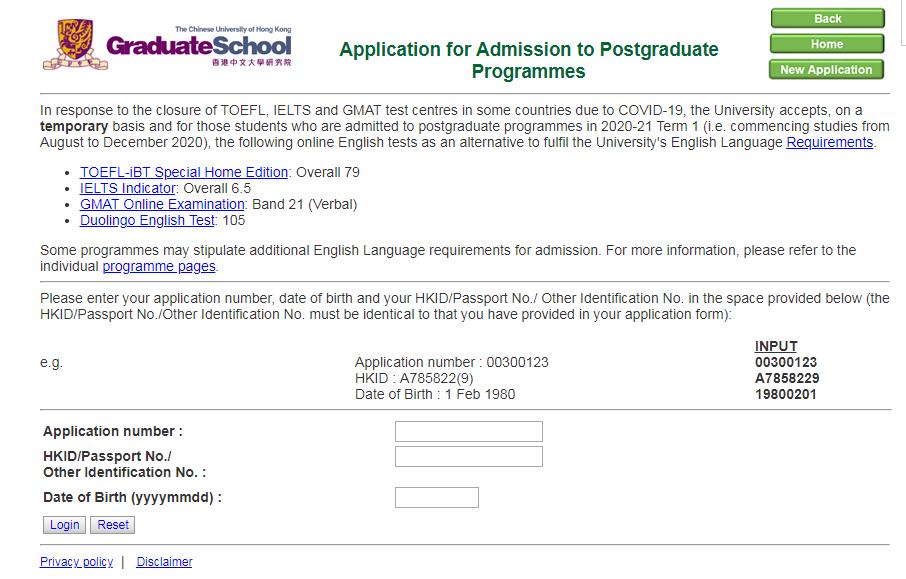The height and width of the screenshot is (579, 906).
Task: Click the Application number label
Action: coord(113,432)
